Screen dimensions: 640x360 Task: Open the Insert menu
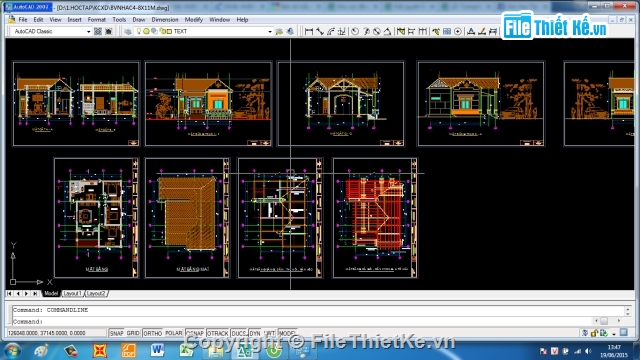(x=74, y=20)
